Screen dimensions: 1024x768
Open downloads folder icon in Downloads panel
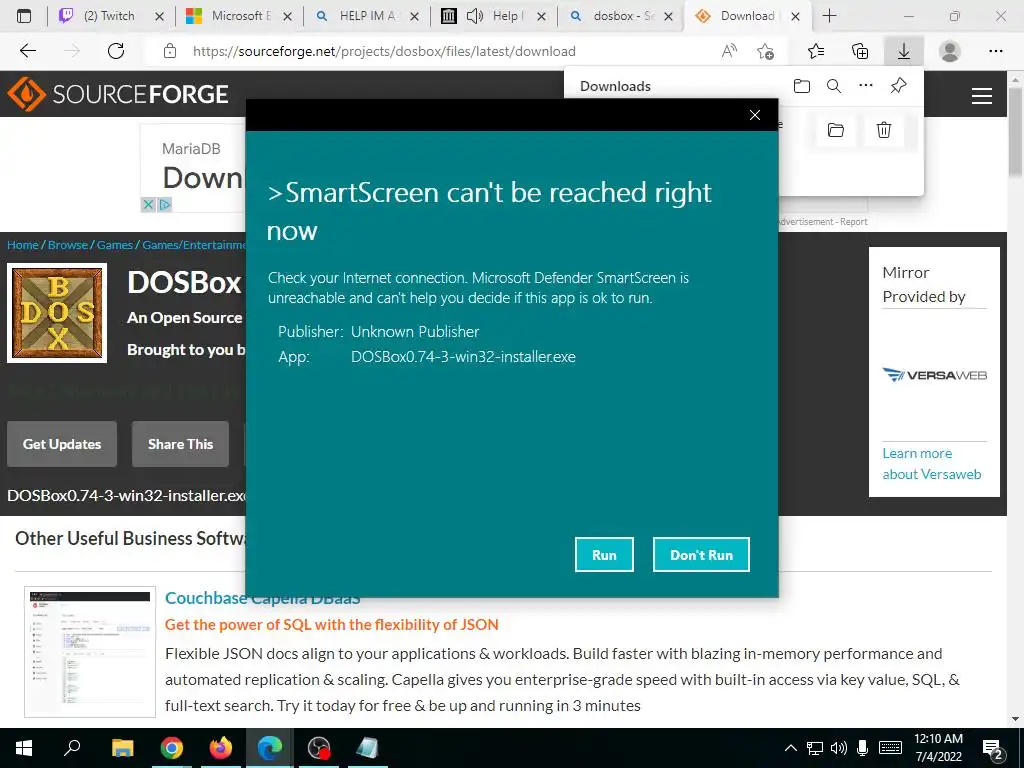click(x=802, y=86)
